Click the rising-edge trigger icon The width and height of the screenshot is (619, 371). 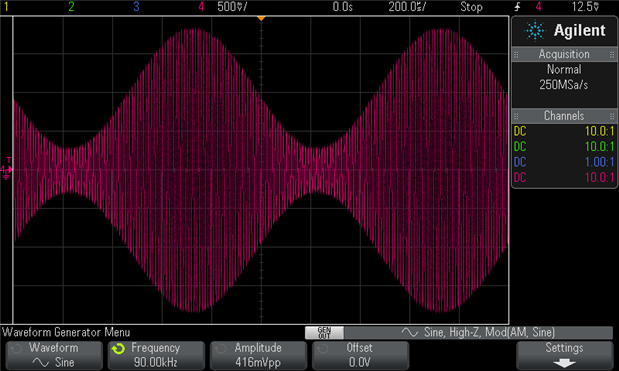518,7
